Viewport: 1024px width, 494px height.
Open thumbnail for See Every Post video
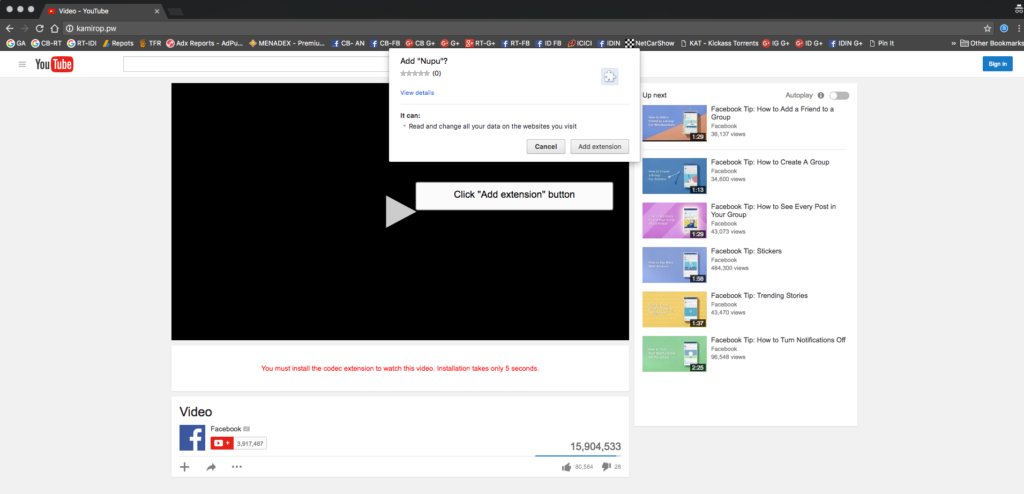675,220
